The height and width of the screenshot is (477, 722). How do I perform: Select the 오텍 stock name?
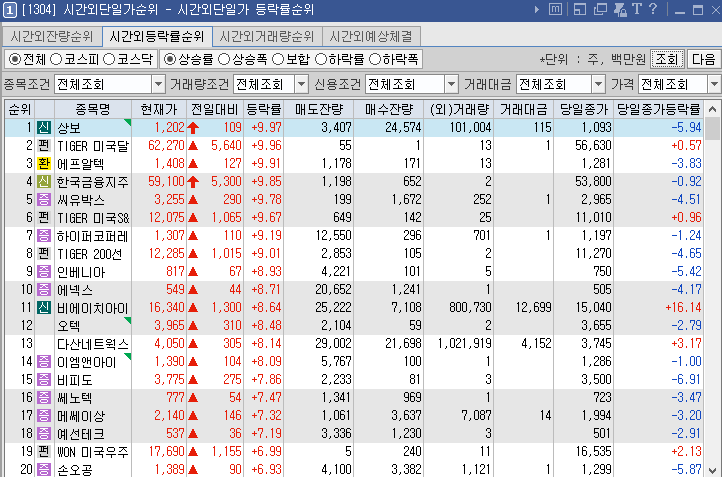click(69, 326)
